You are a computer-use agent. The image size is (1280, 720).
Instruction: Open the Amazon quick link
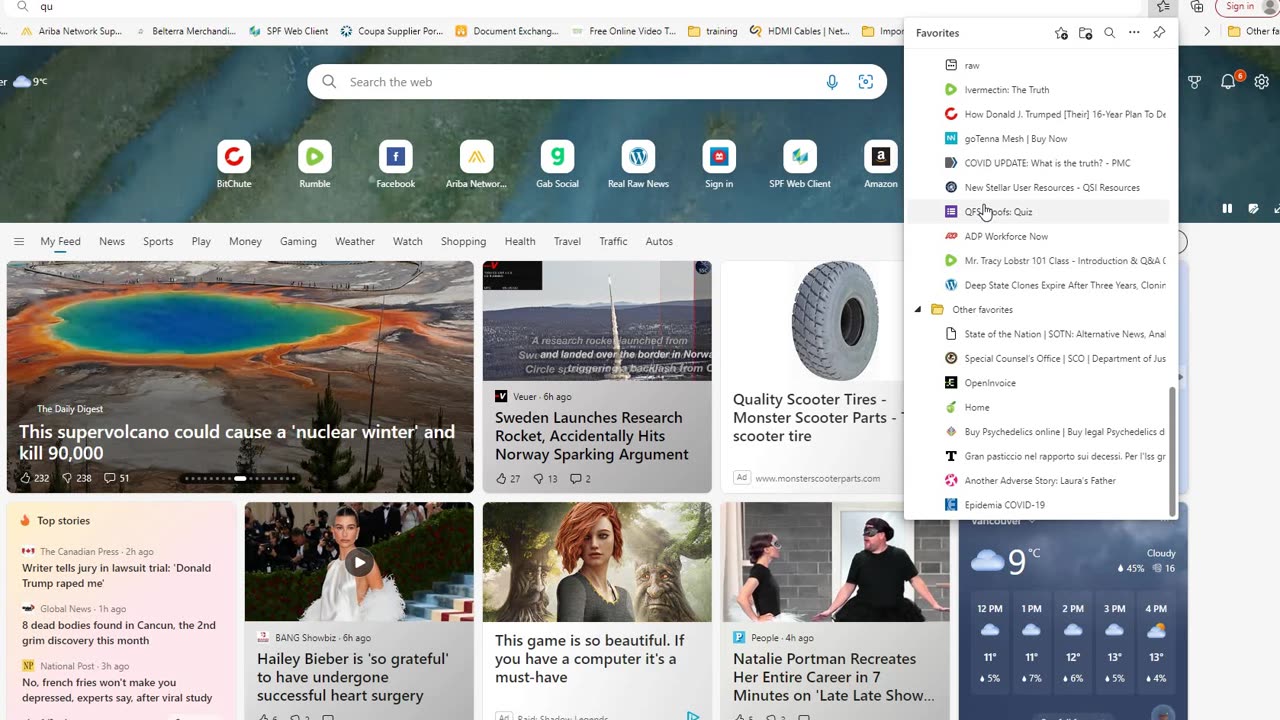tap(880, 164)
